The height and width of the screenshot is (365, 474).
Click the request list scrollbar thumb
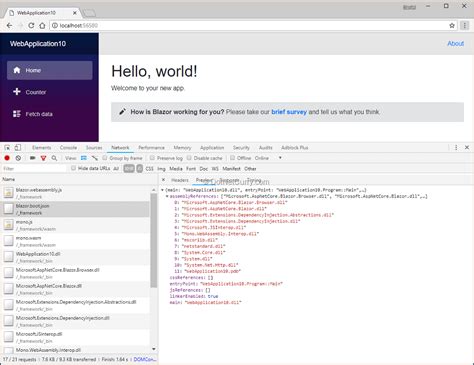click(x=154, y=240)
